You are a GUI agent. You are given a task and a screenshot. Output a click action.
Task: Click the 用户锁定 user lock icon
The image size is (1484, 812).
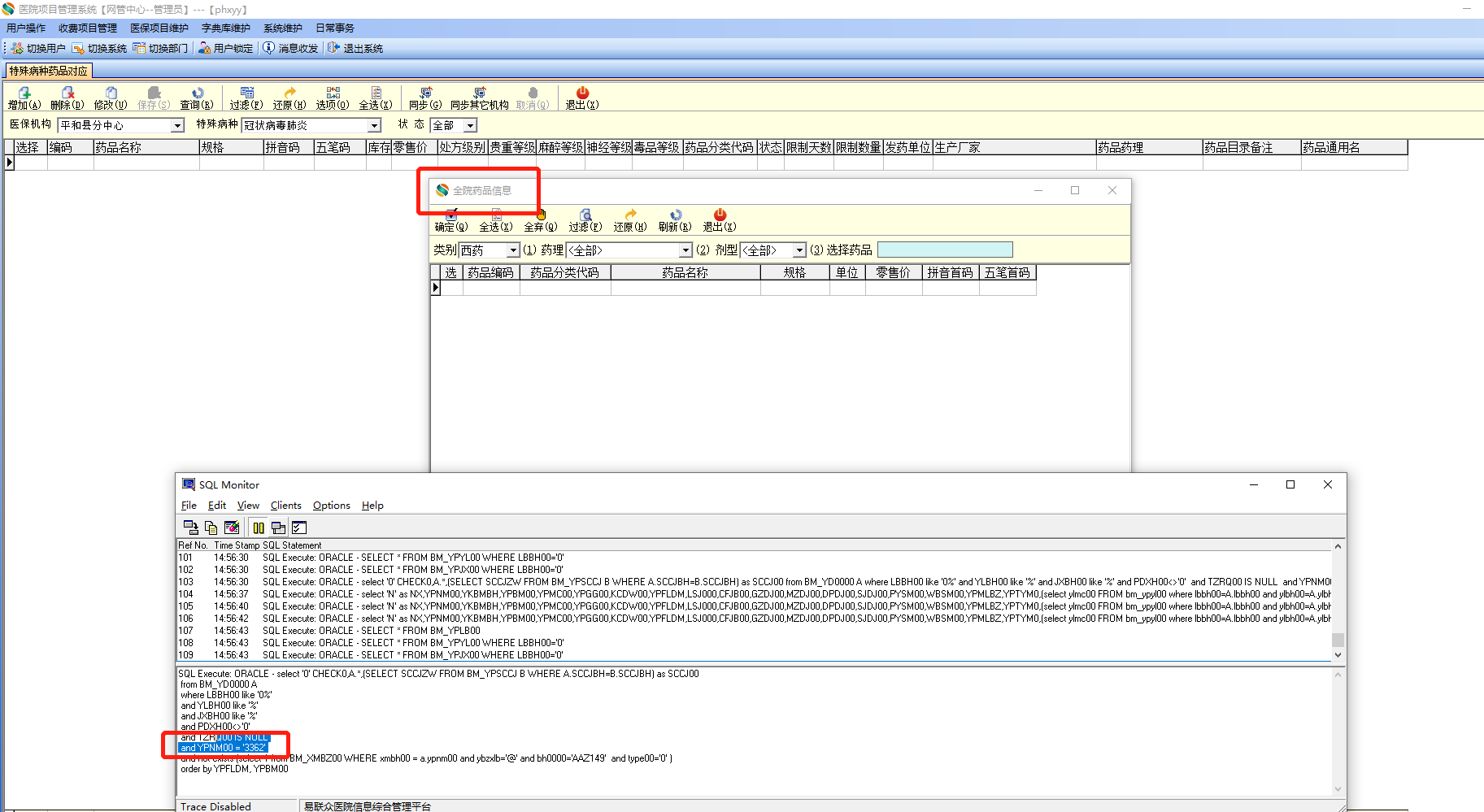[204, 49]
